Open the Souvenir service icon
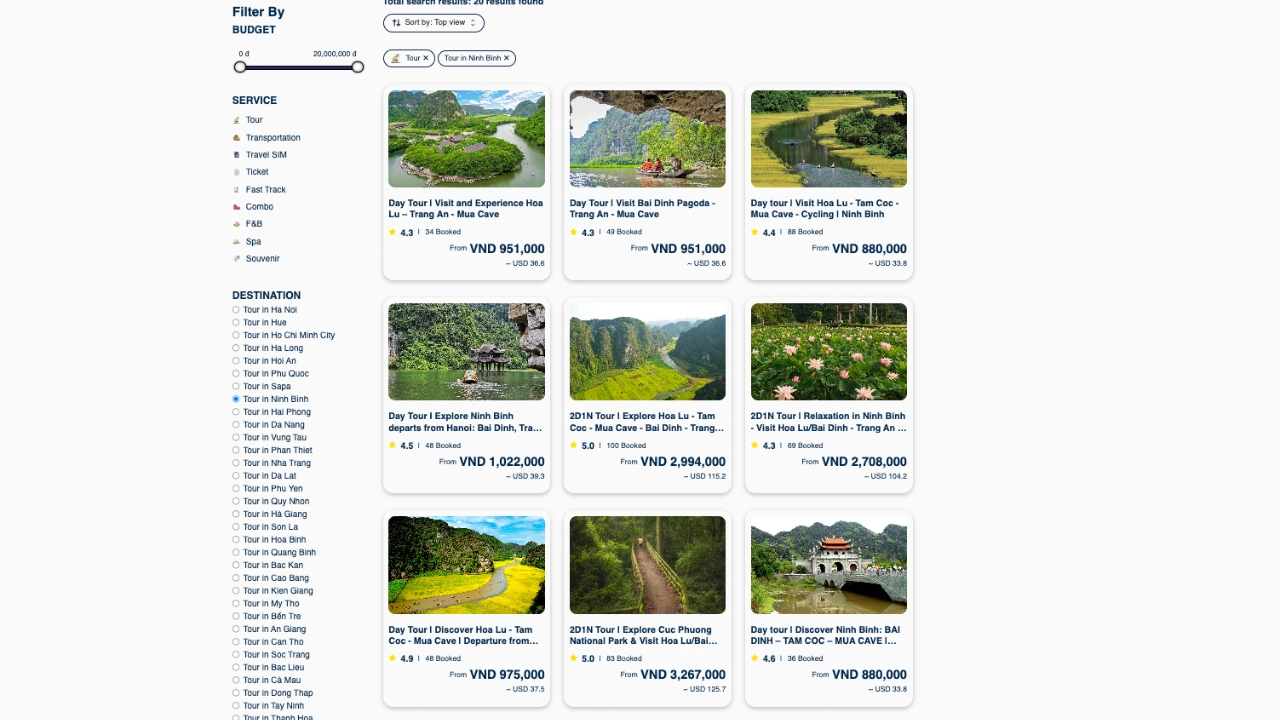The image size is (1280, 720). [x=238, y=258]
